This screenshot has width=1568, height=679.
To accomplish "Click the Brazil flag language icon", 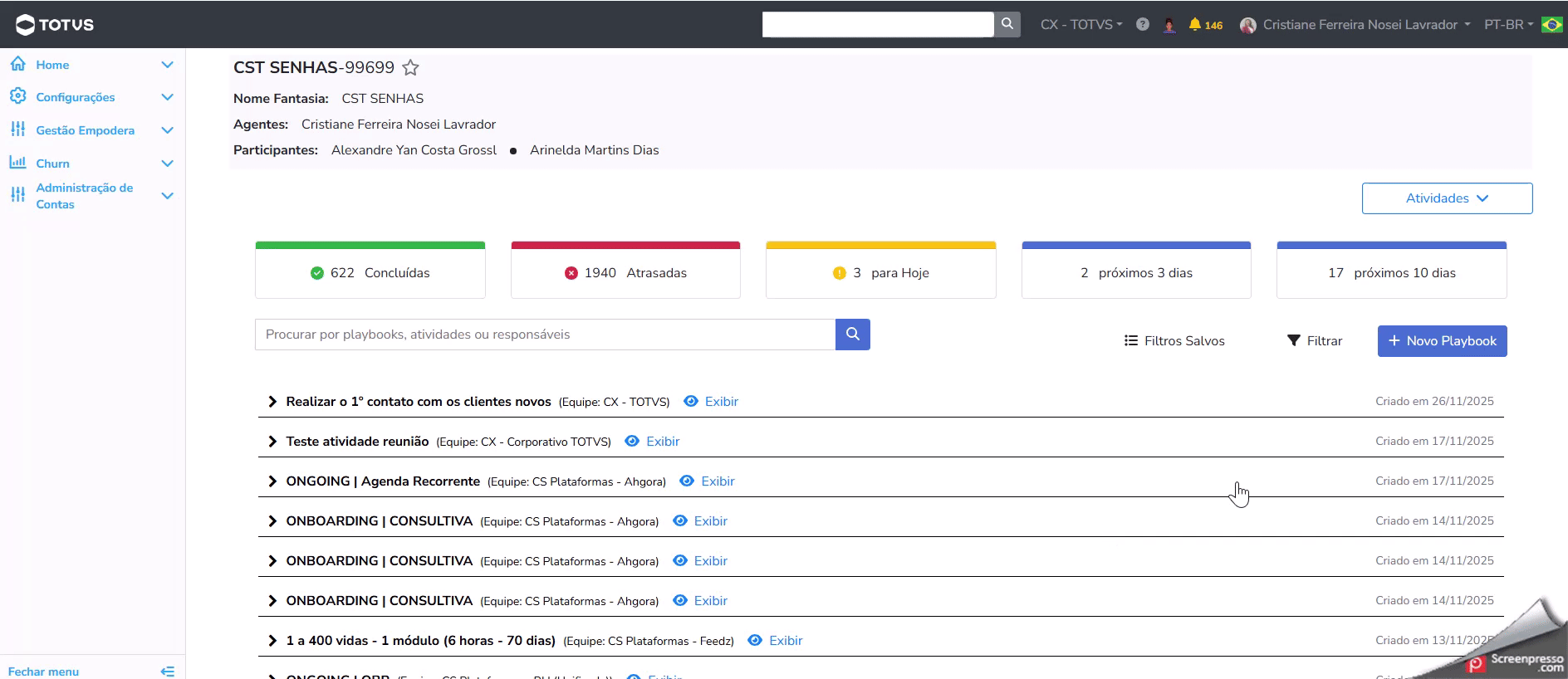I will point(1551,25).
